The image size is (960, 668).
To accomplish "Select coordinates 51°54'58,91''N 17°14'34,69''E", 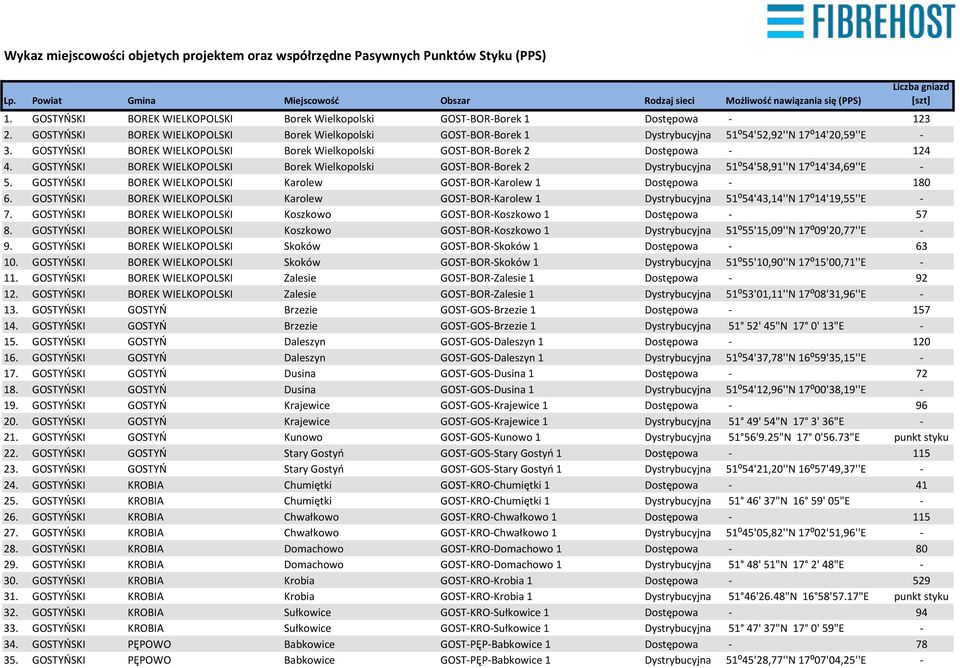I will click(796, 167).
